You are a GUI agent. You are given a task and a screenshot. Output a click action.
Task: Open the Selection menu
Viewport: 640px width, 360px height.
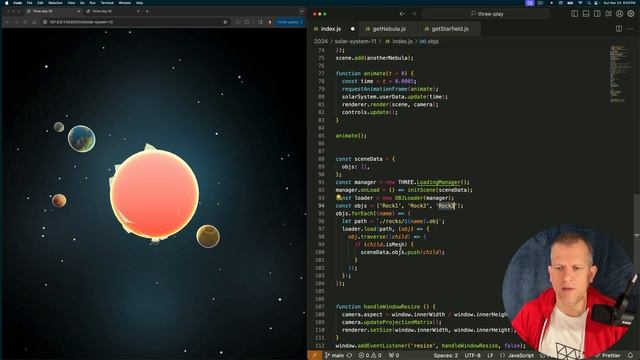55,3
